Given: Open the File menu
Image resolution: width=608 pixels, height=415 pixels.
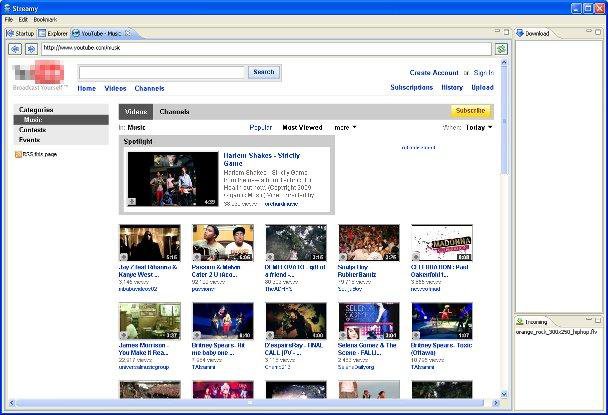Looking at the screenshot, I should point(9,19).
